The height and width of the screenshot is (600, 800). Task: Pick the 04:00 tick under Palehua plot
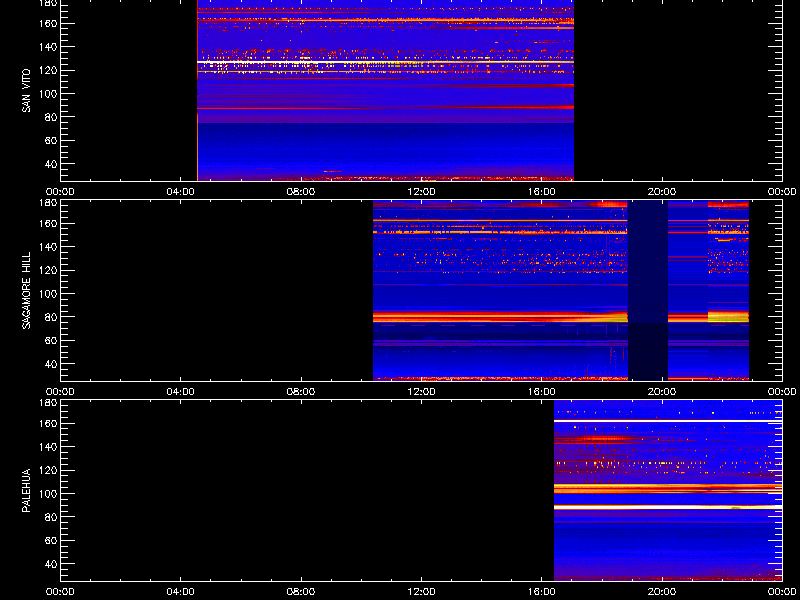[181, 592]
